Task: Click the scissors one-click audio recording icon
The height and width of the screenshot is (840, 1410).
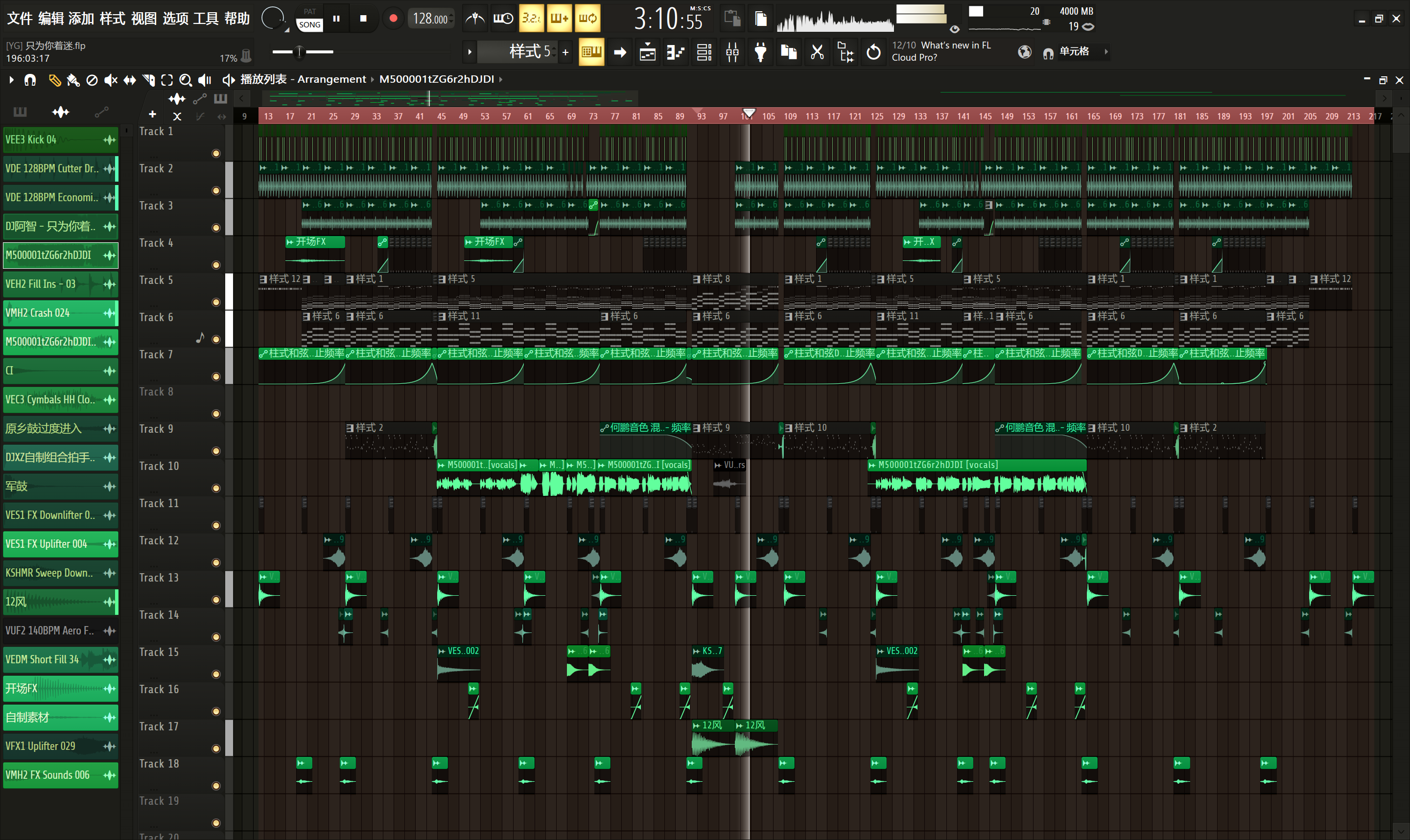Action: [817, 52]
